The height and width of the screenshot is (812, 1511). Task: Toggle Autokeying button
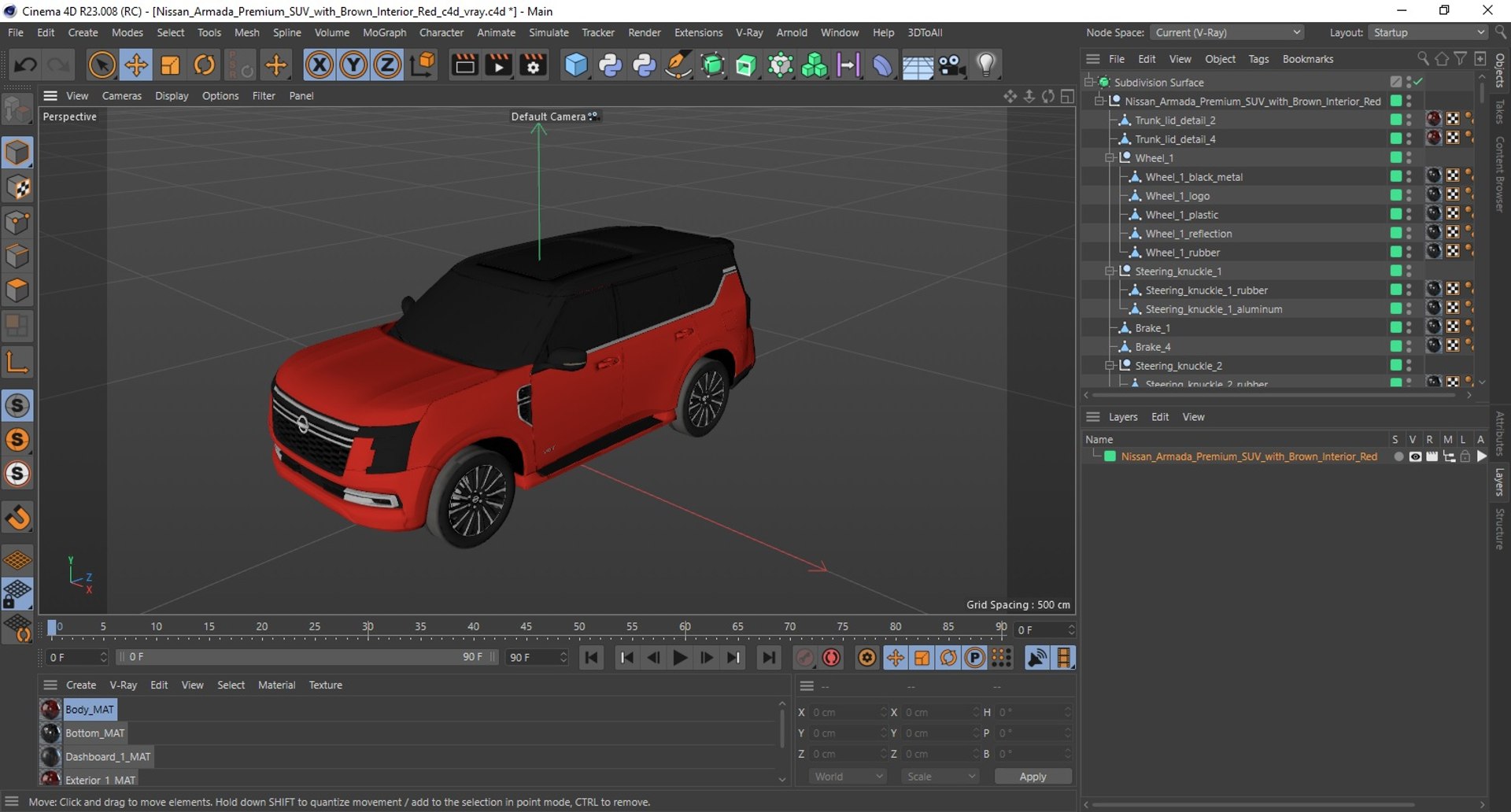831,658
